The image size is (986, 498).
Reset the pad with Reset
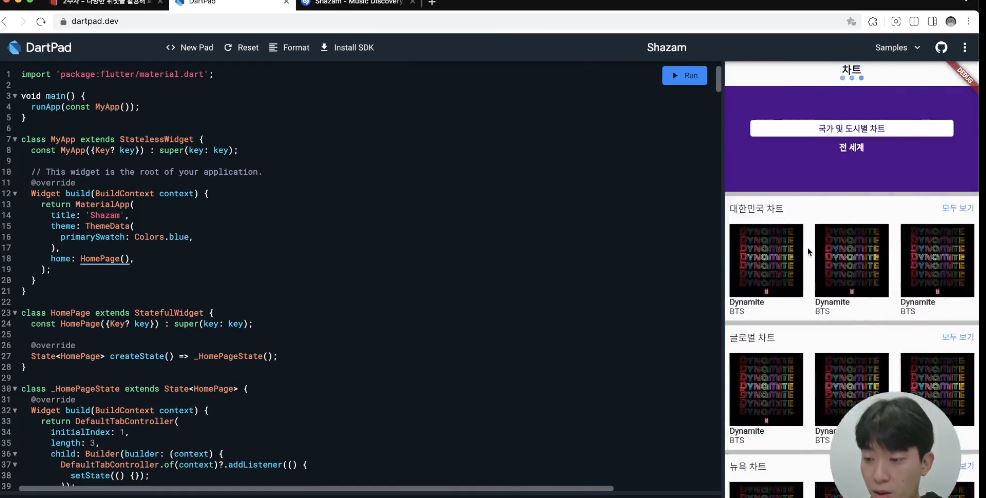pos(241,48)
